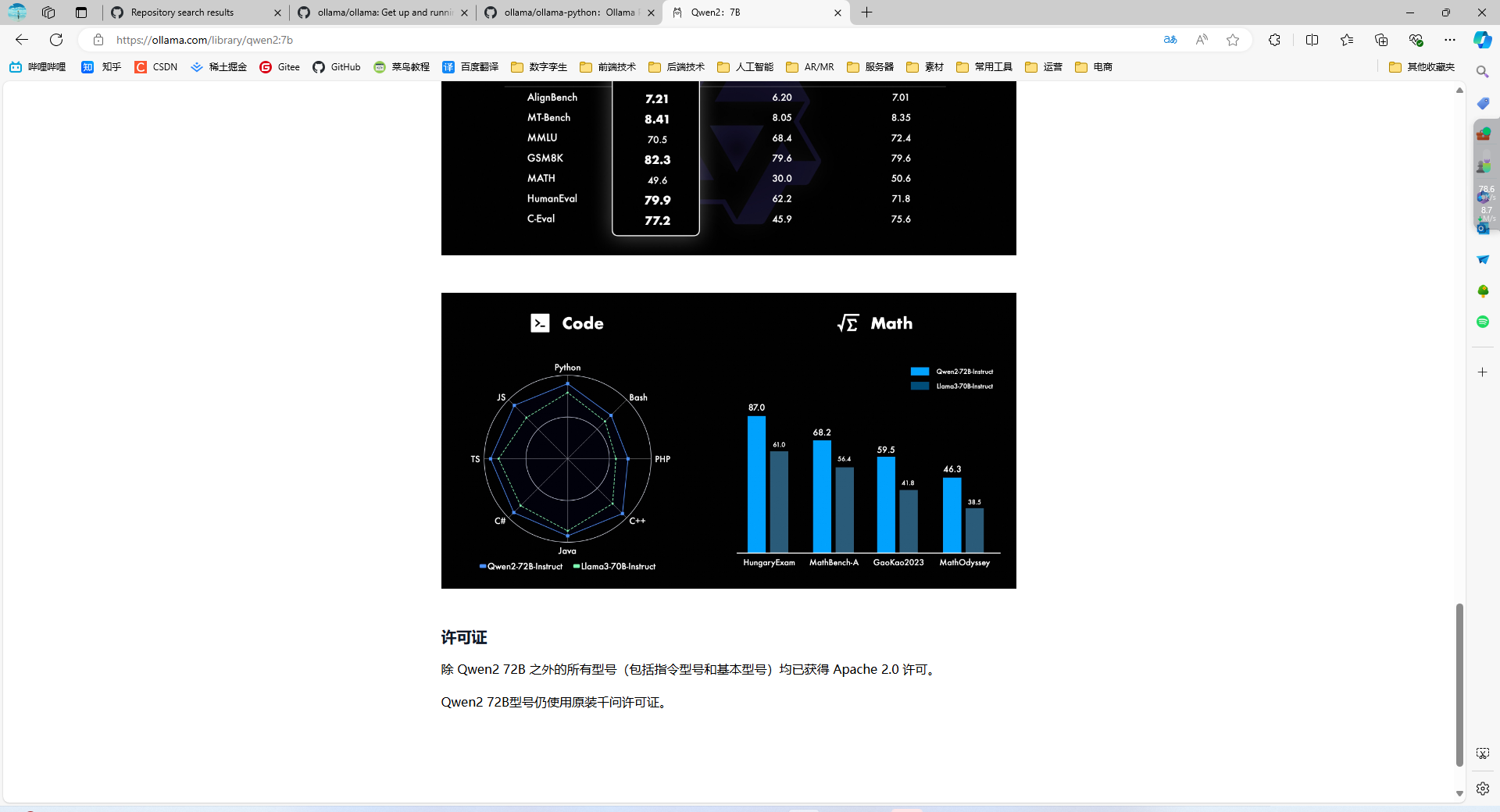Open Spotify in the sidebar
This screenshot has height=812, width=1500.
tap(1483, 322)
